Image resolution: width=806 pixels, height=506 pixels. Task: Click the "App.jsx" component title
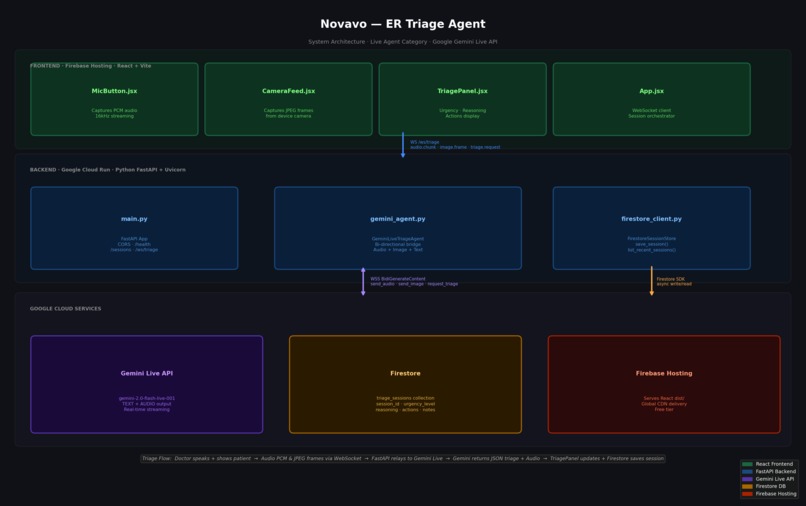(x=651, y=91)
